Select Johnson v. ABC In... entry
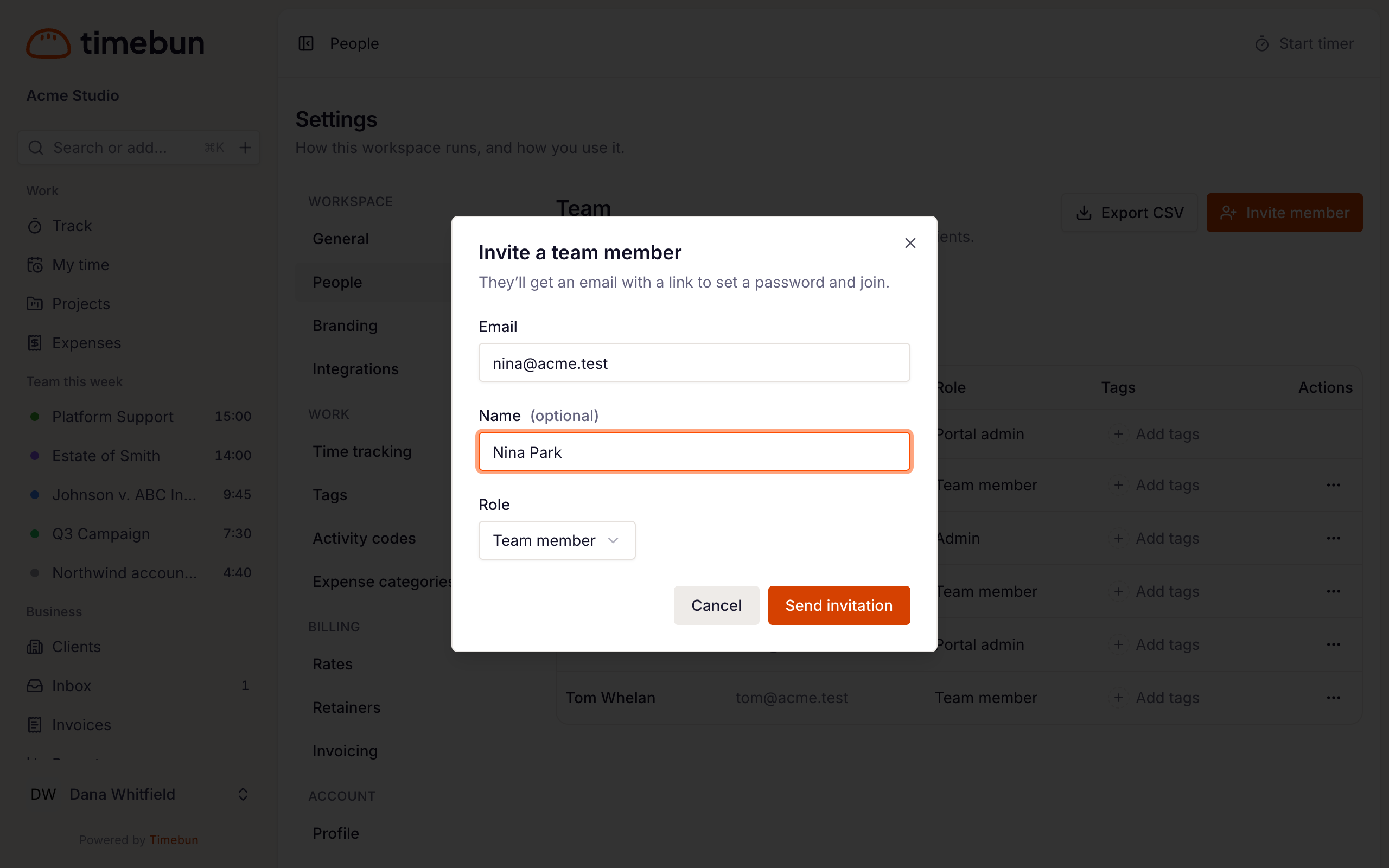1389x868 pixels. [x=138, y=495]
